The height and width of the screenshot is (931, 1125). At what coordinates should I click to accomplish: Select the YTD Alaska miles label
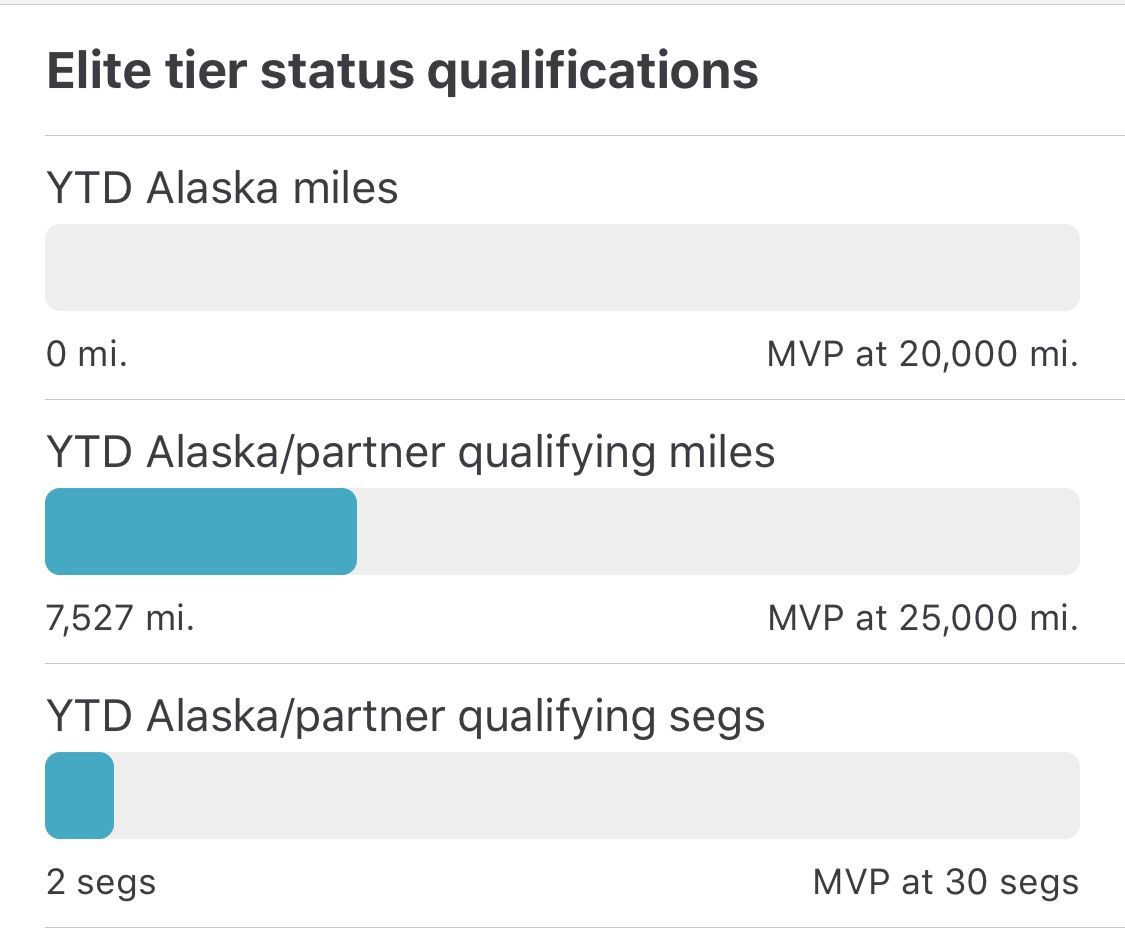click(222, 188)
